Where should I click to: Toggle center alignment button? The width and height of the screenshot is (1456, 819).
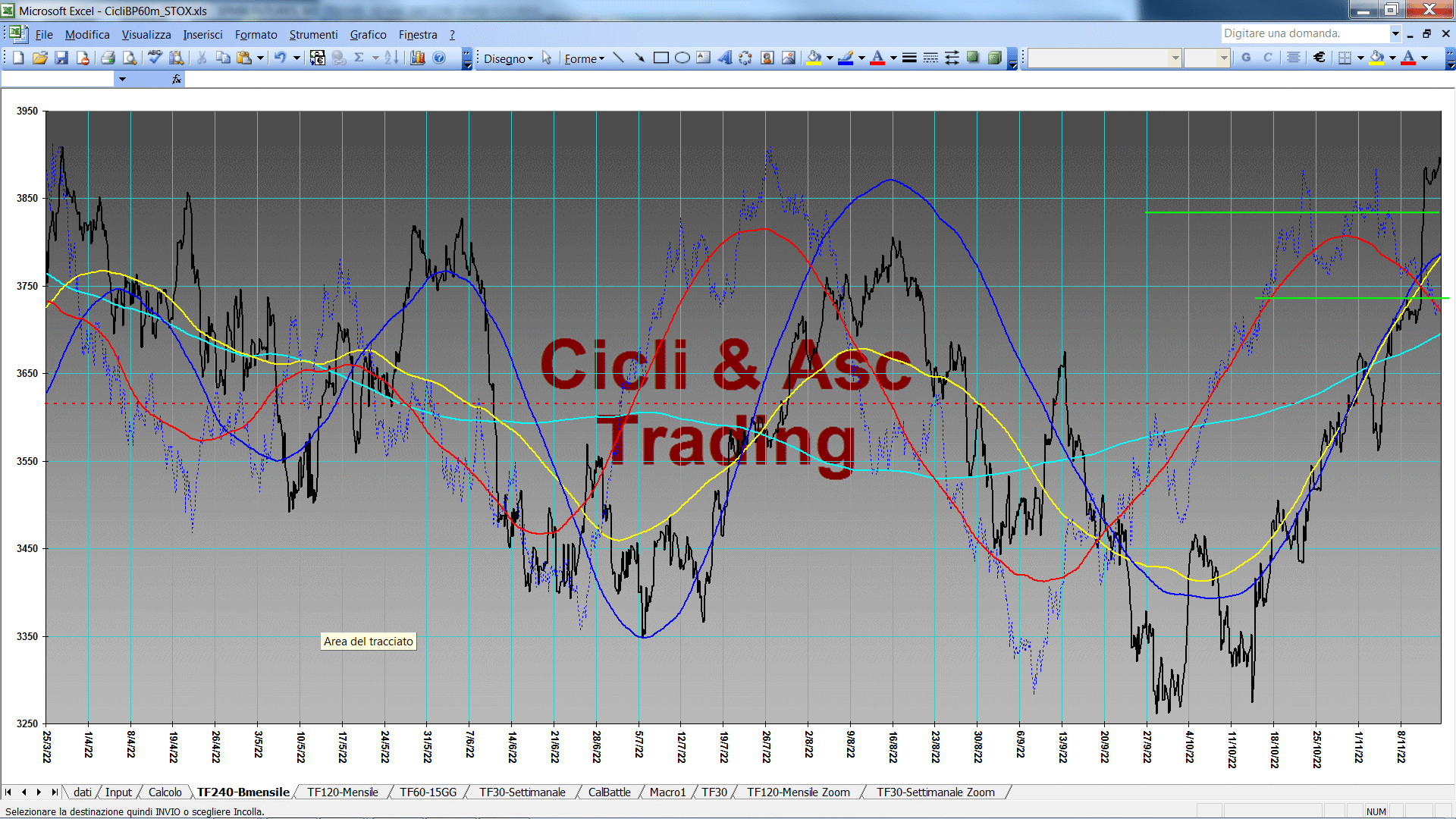(x=1294, y=58)
